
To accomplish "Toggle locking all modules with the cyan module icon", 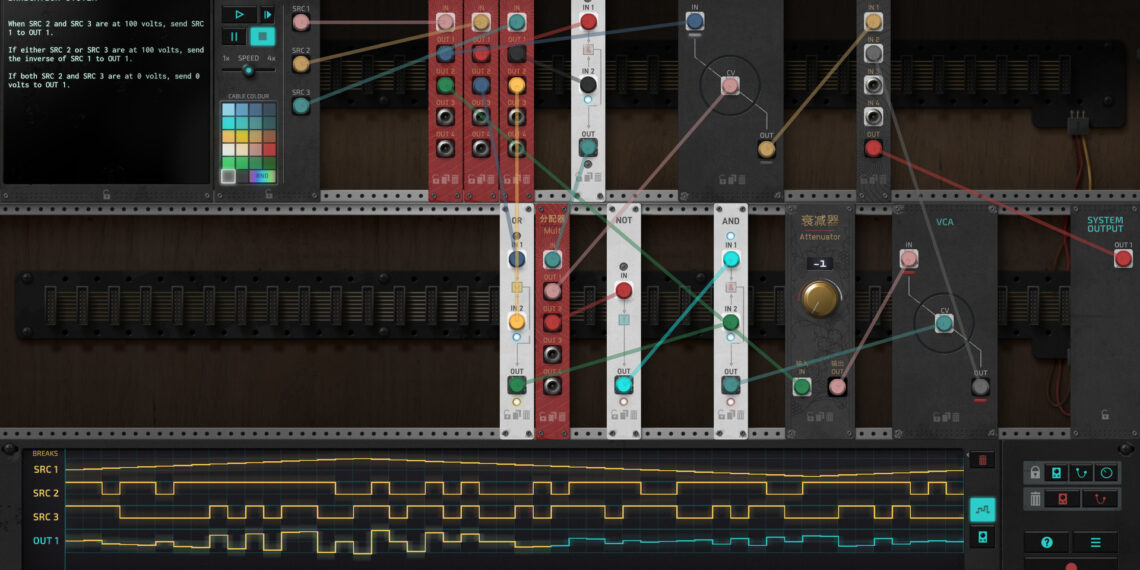I will pyautogui.click(x=1056, y=473).
